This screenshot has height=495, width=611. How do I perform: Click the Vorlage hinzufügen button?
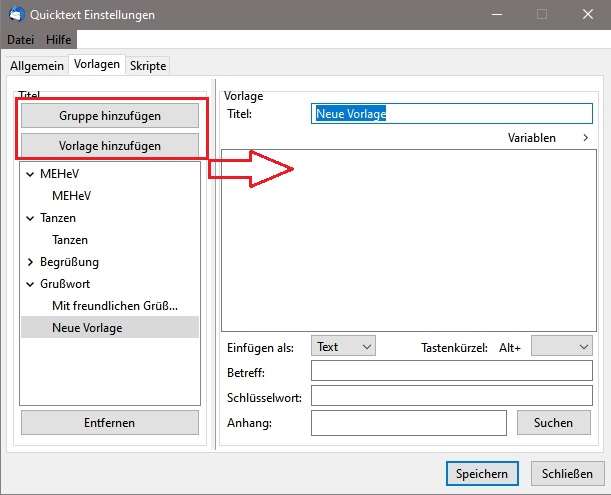click(x=109, y=146)
